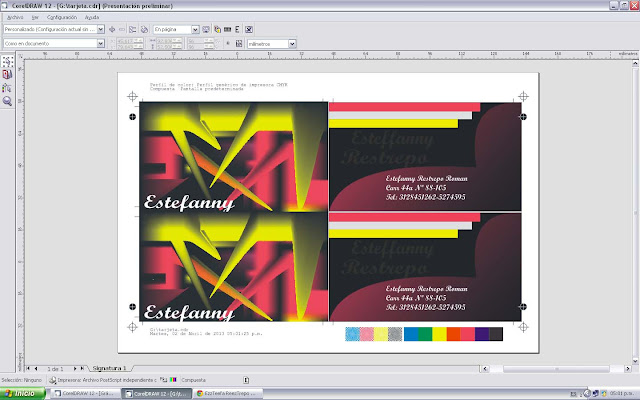Click the save print style plus icon

pyautogui.click(x=112, y=29)
